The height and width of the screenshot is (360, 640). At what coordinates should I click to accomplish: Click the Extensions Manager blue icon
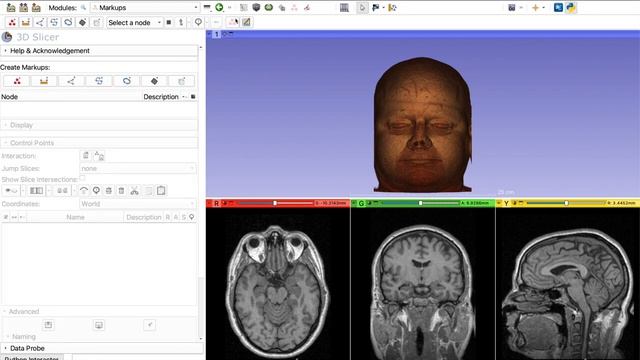(x=558, y=7)
